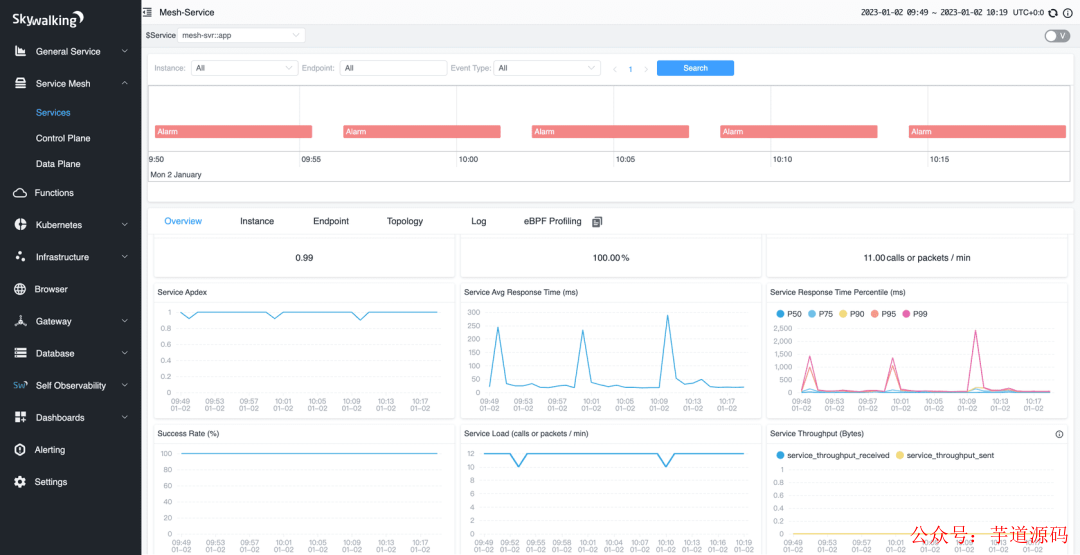
Task: Open the Alerting menu item
Action: coord(50,450)
